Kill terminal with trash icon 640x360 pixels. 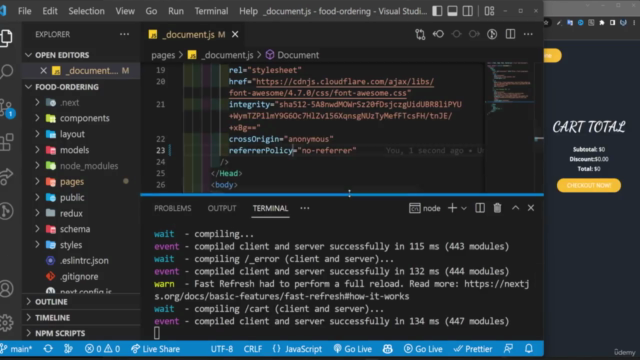pyautogui.click(x=497, y=208)
